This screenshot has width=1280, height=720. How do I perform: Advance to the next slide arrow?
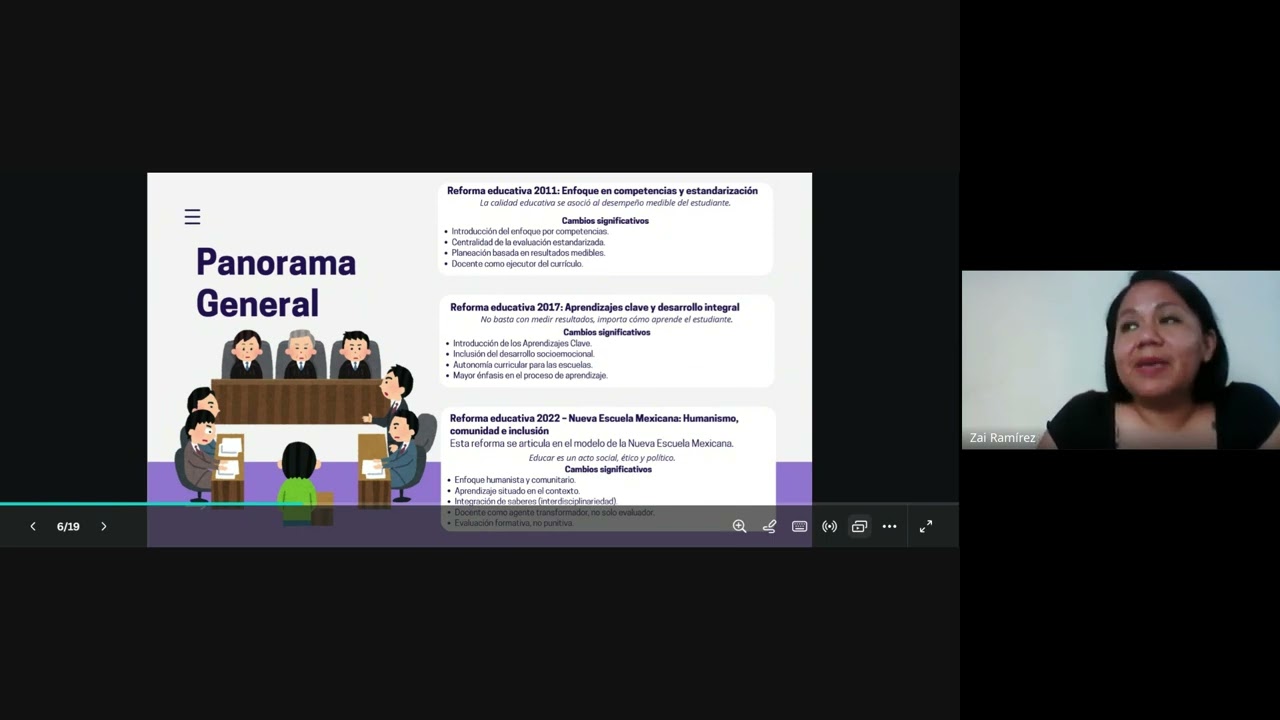(103, 526)
